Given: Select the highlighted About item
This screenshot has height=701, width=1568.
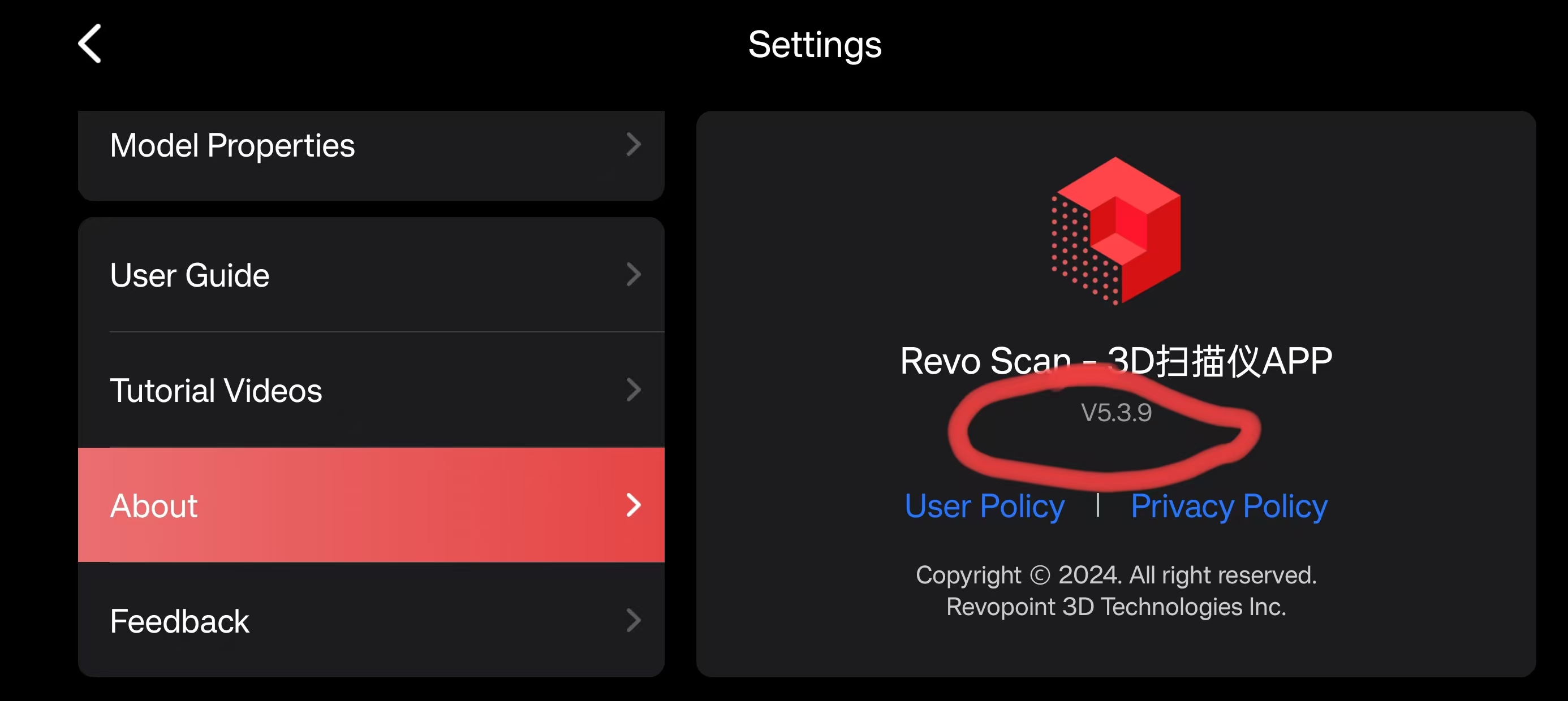Looking at the screenshot, I should [x=154, y=507].
